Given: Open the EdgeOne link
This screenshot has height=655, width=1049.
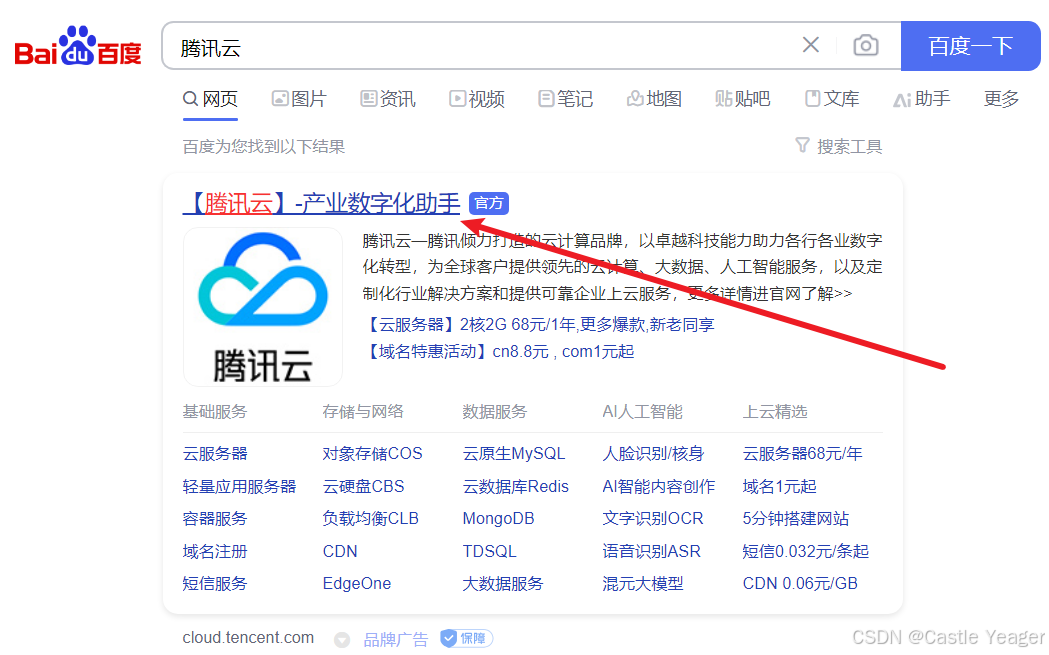Looking at the screenshot, I should [x=357, y=583].
